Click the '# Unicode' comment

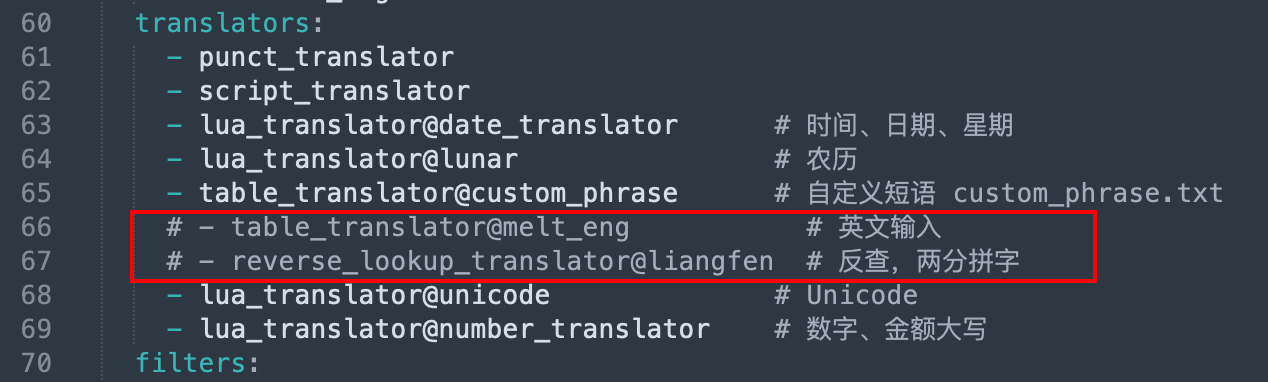click(x=846, y=295)
